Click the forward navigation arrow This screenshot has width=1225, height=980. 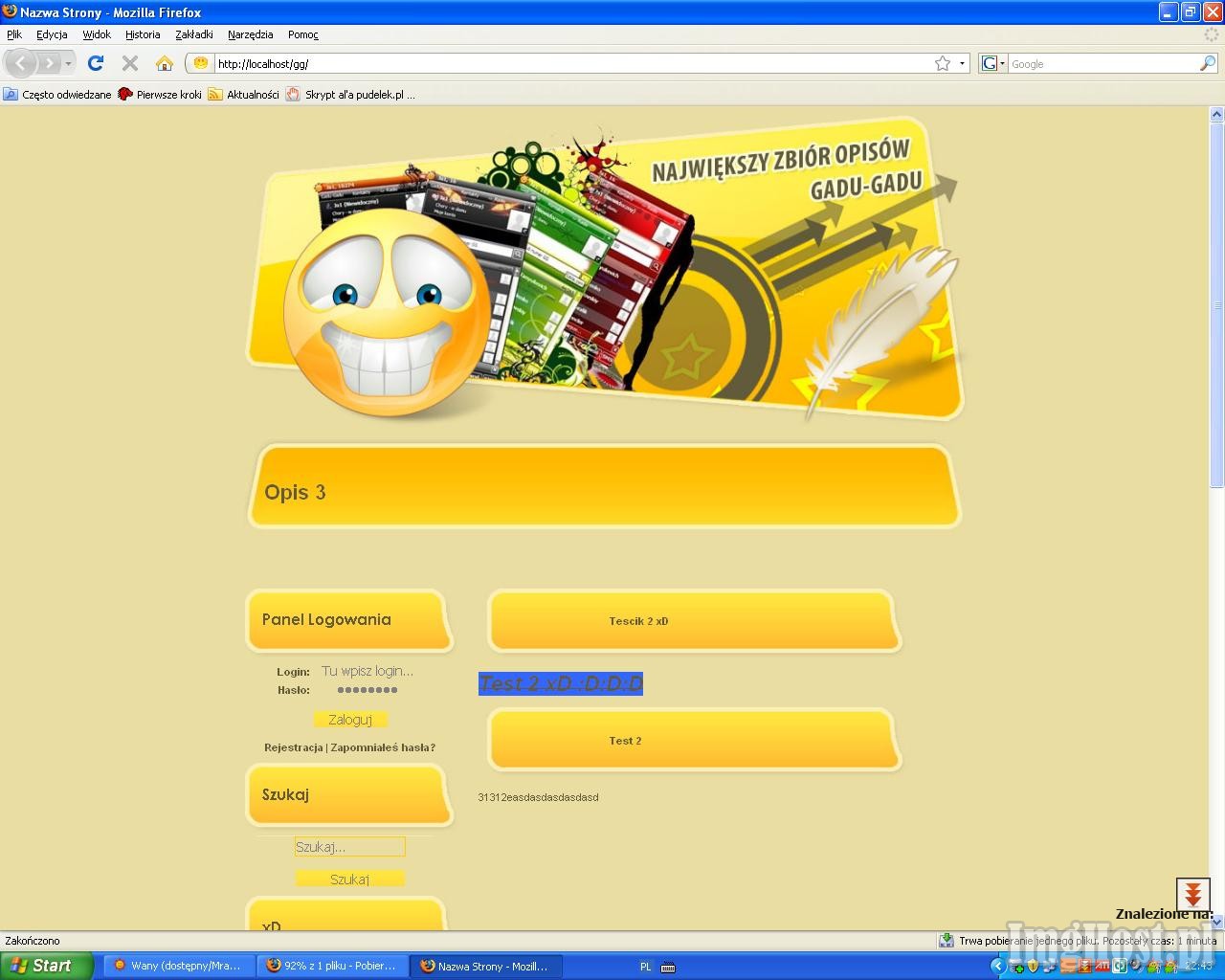tap(48, 63)
